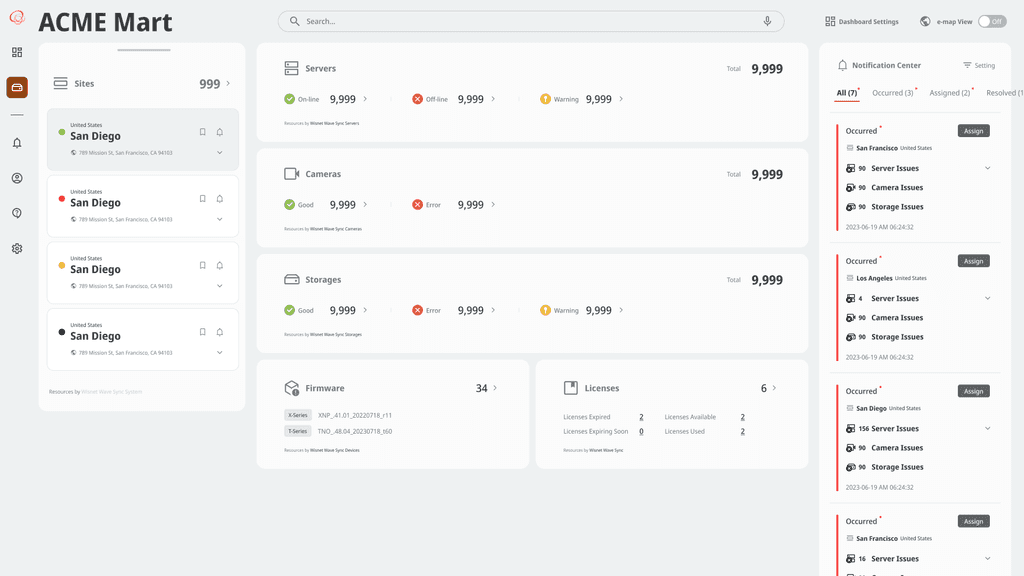Toggle the e-map View switch
1024x576 pixels.
click(992, 22)
